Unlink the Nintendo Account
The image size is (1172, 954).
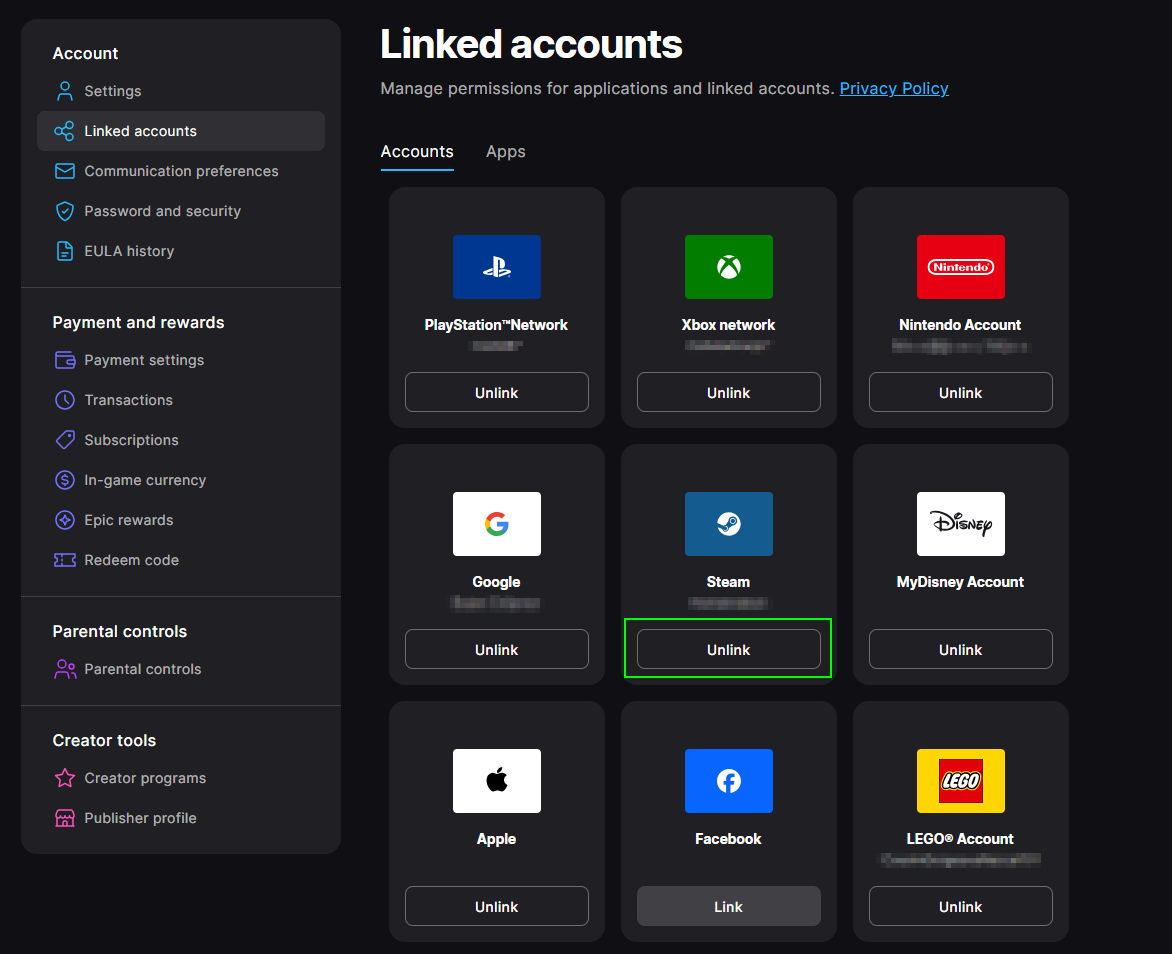(960, 393)
